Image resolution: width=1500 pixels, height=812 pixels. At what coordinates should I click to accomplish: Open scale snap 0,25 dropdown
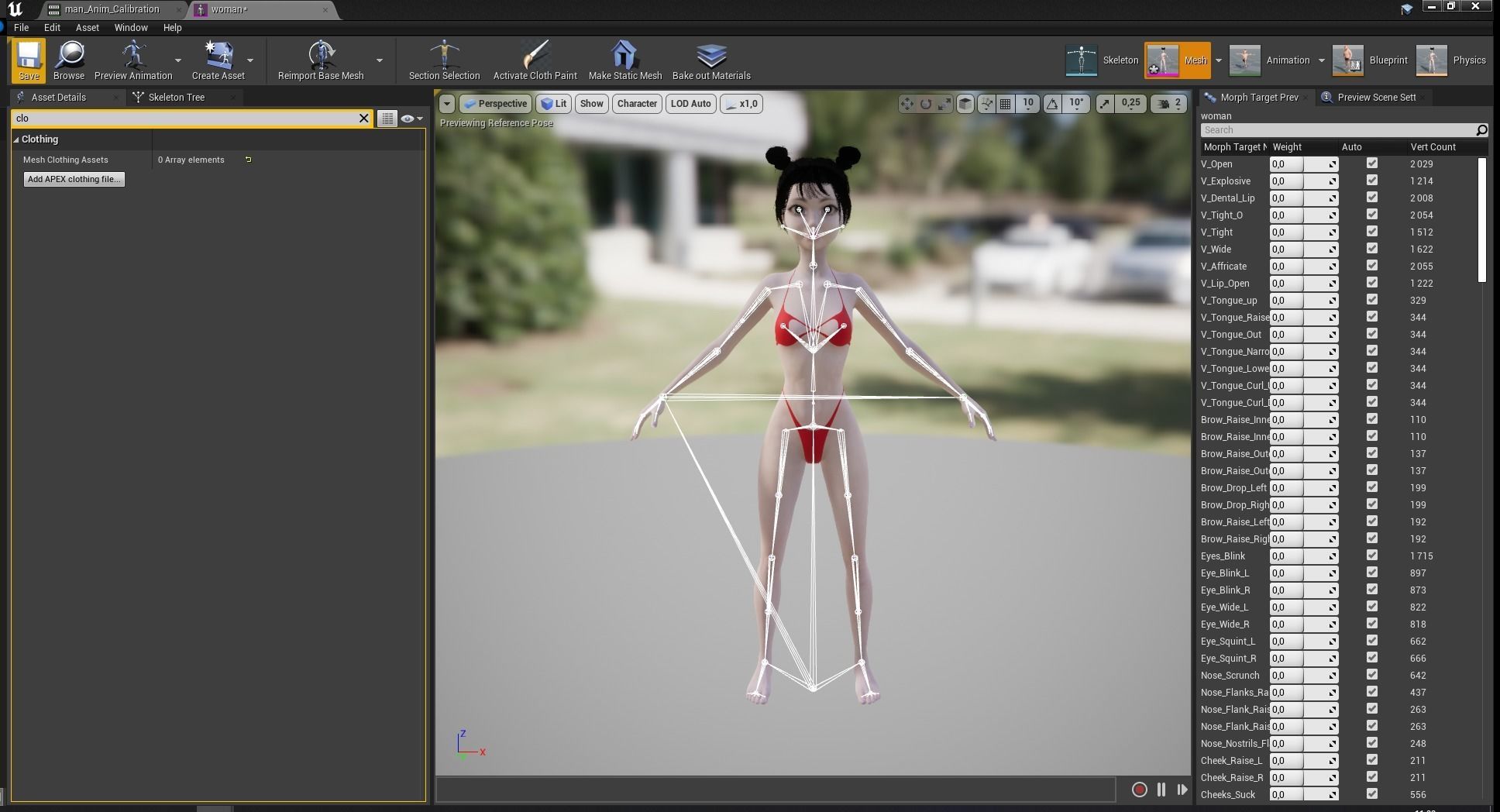tap(1130, 104)
